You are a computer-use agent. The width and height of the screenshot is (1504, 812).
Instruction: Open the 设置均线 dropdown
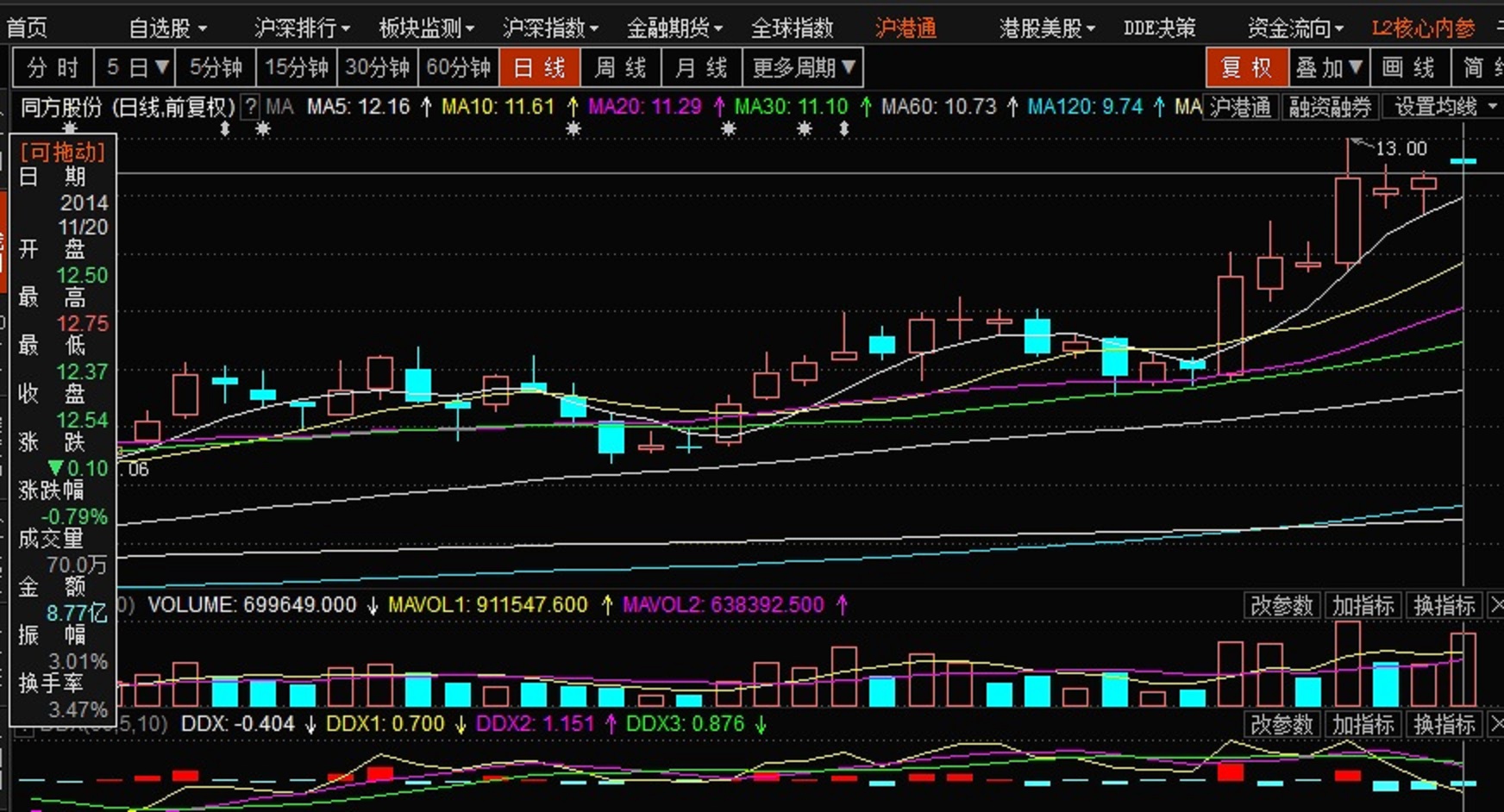click(x=1445, y=107)
